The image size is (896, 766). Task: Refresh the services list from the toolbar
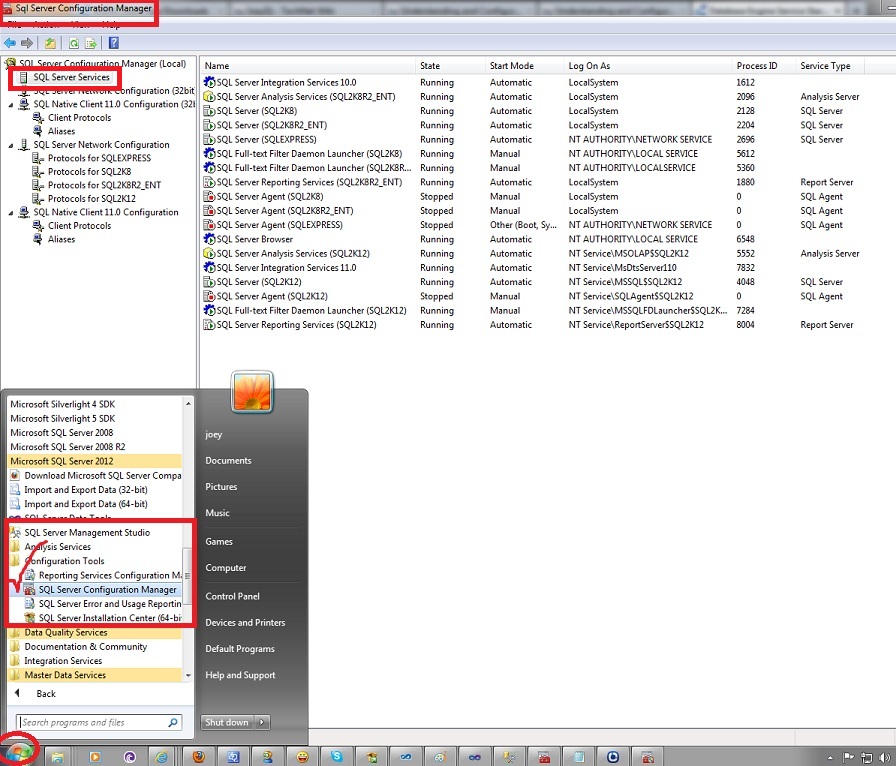[74, 43]
